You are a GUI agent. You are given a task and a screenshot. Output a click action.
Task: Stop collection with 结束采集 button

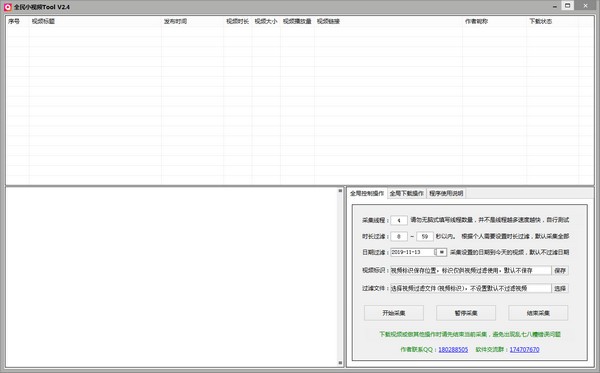coord(538,313)
